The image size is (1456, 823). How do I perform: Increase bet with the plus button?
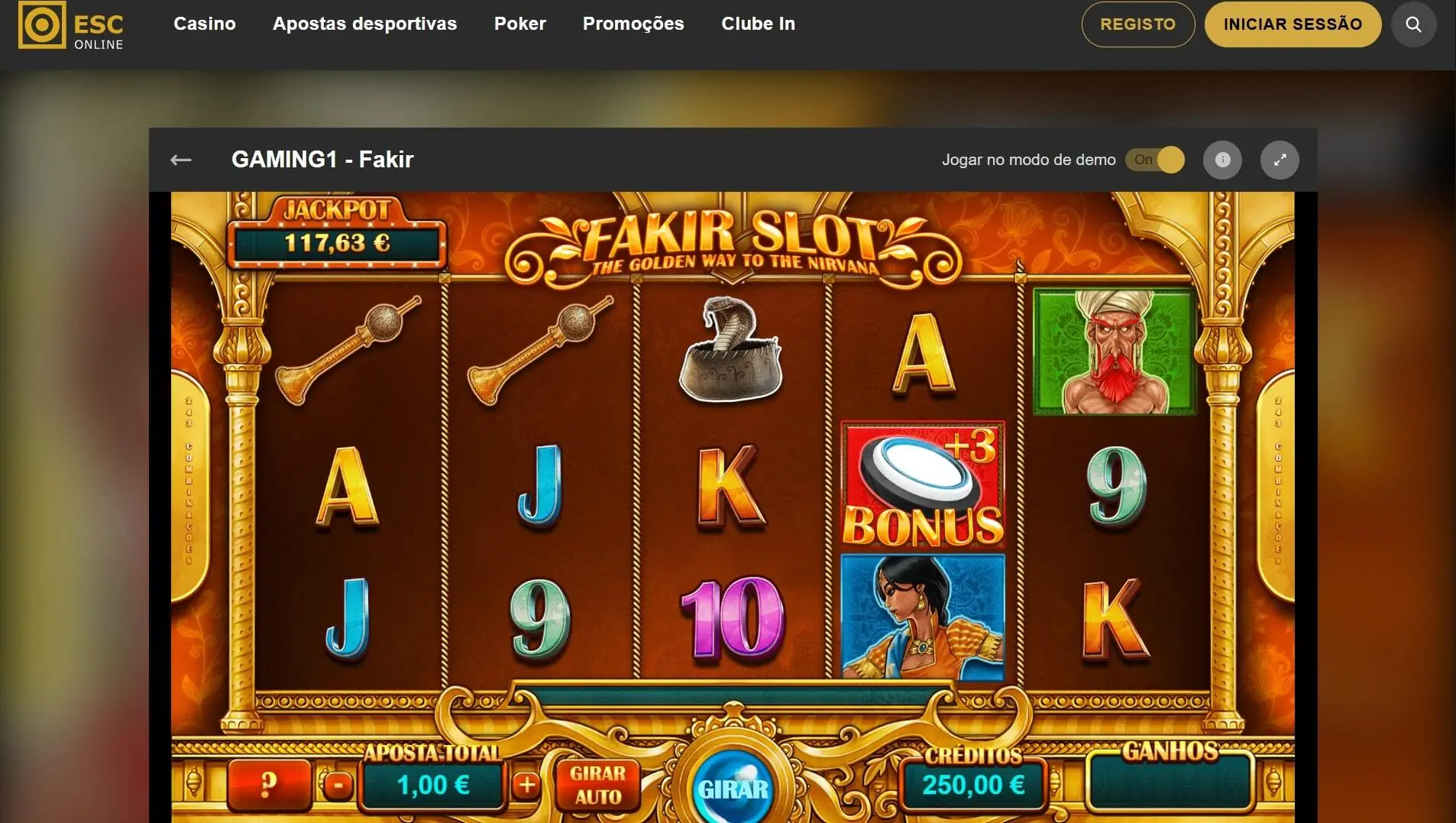526,785
